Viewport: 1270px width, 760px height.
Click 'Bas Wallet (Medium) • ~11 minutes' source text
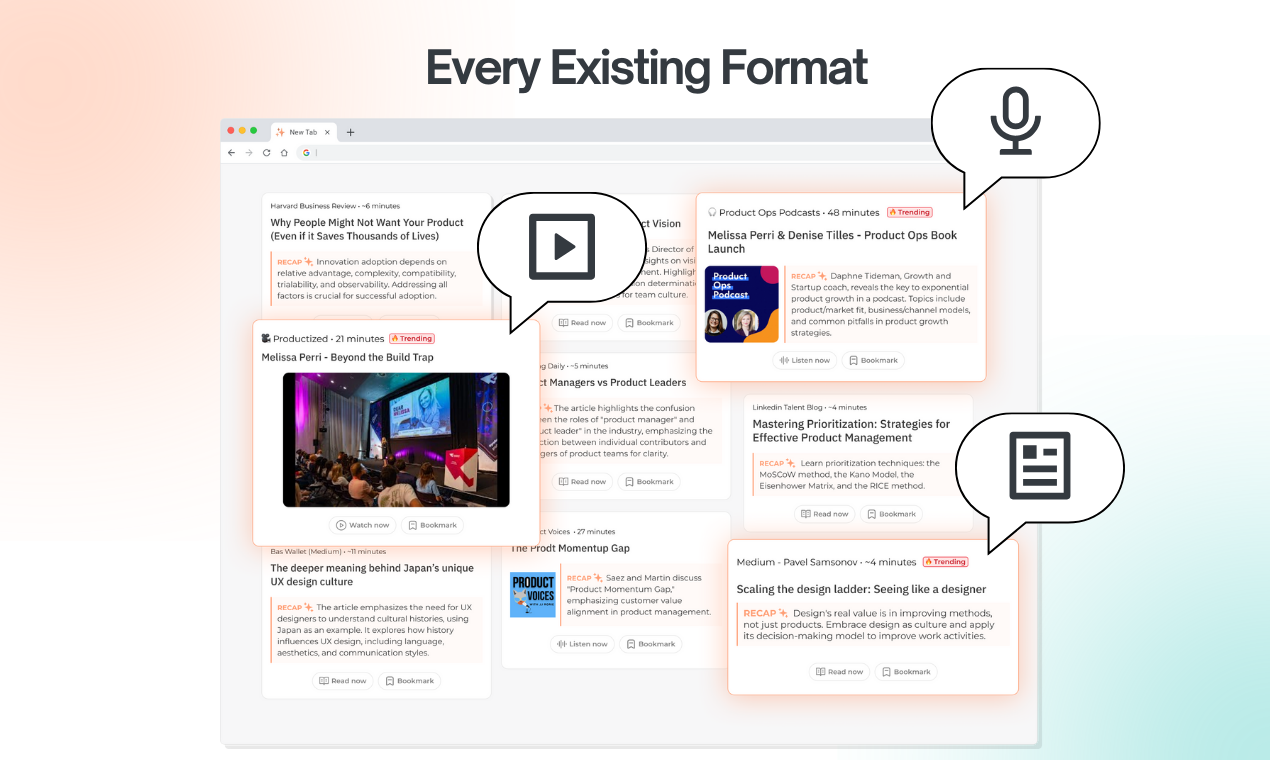pyautogui.click(x=328, y=551)
